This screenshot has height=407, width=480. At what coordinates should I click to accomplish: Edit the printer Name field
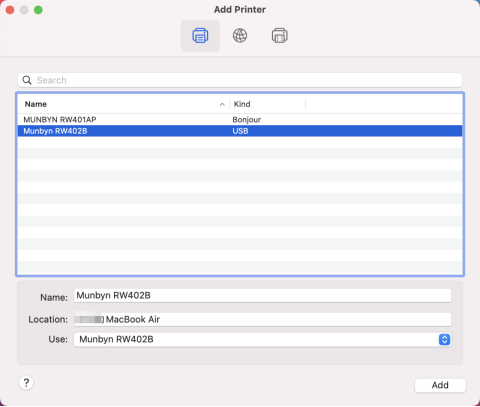(x=262, y=296)
